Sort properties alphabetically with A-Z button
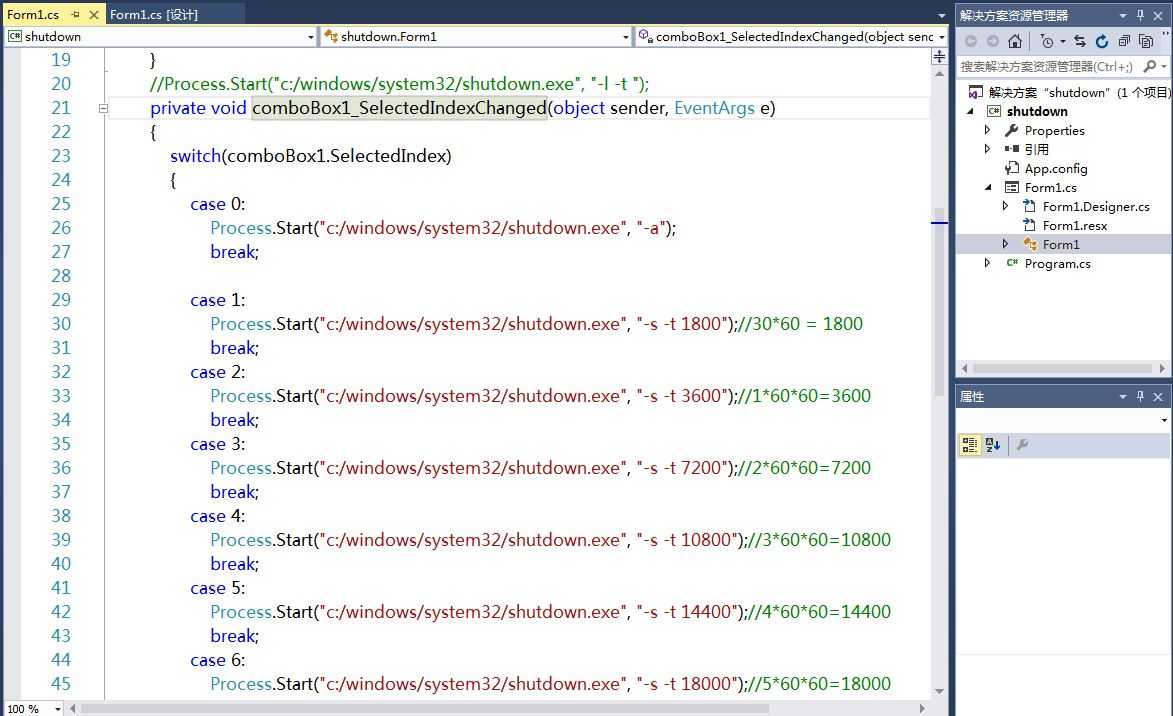Screen dimensions: 1173x716 [x=993, y=445]
